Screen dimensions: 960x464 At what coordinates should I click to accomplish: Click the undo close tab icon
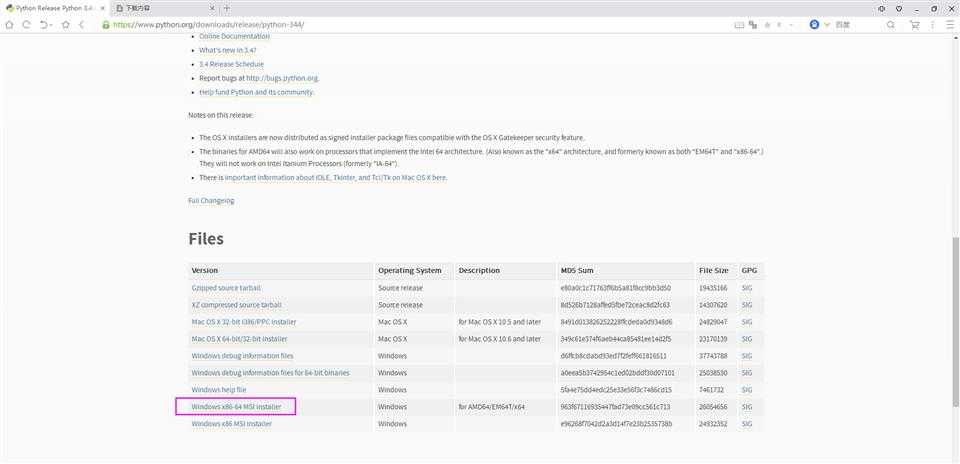43,25
